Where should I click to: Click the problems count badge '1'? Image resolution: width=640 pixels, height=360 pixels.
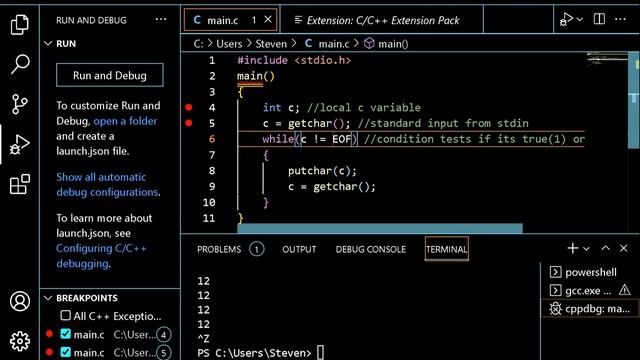coord(256,249)
